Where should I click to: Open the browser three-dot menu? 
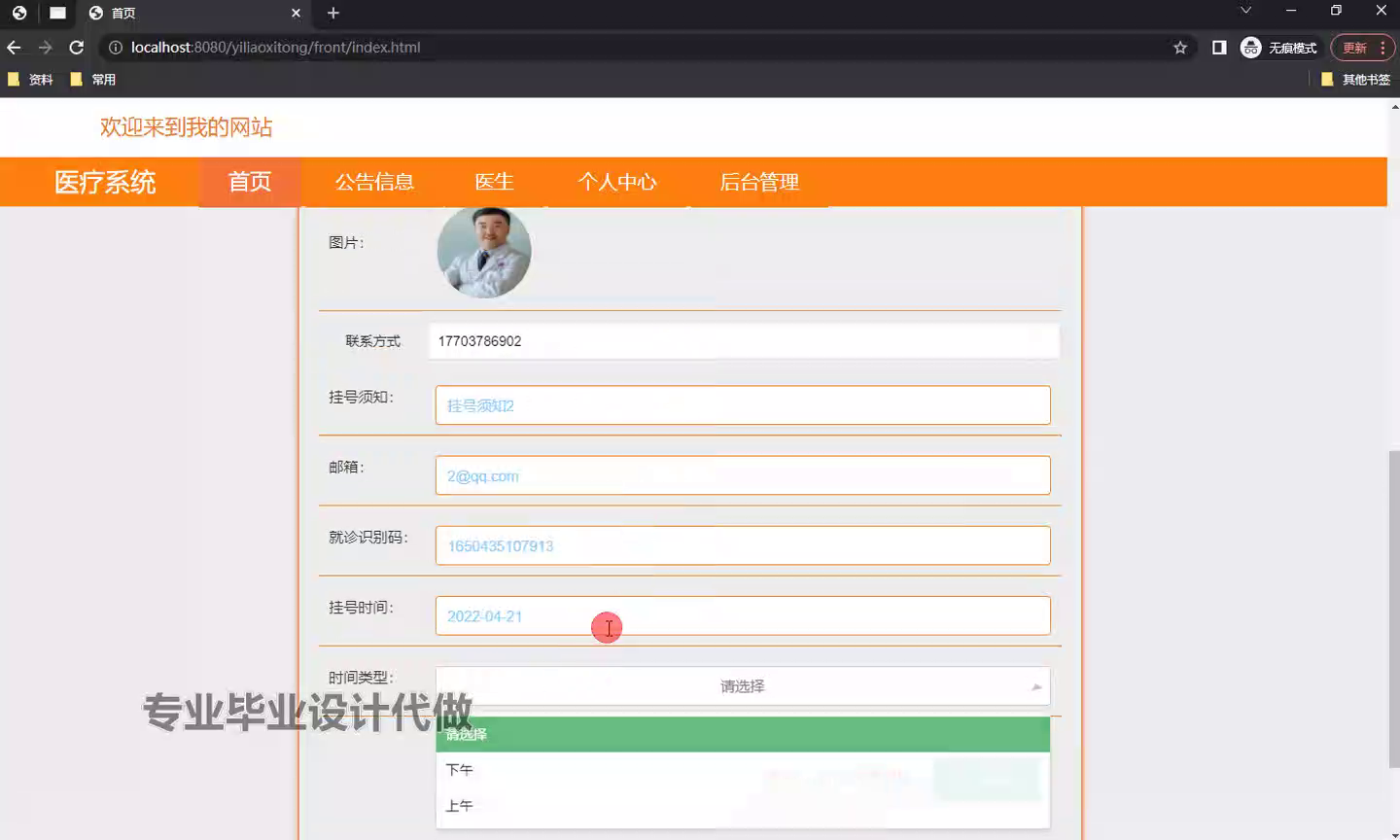click(x=1382, y=48)
